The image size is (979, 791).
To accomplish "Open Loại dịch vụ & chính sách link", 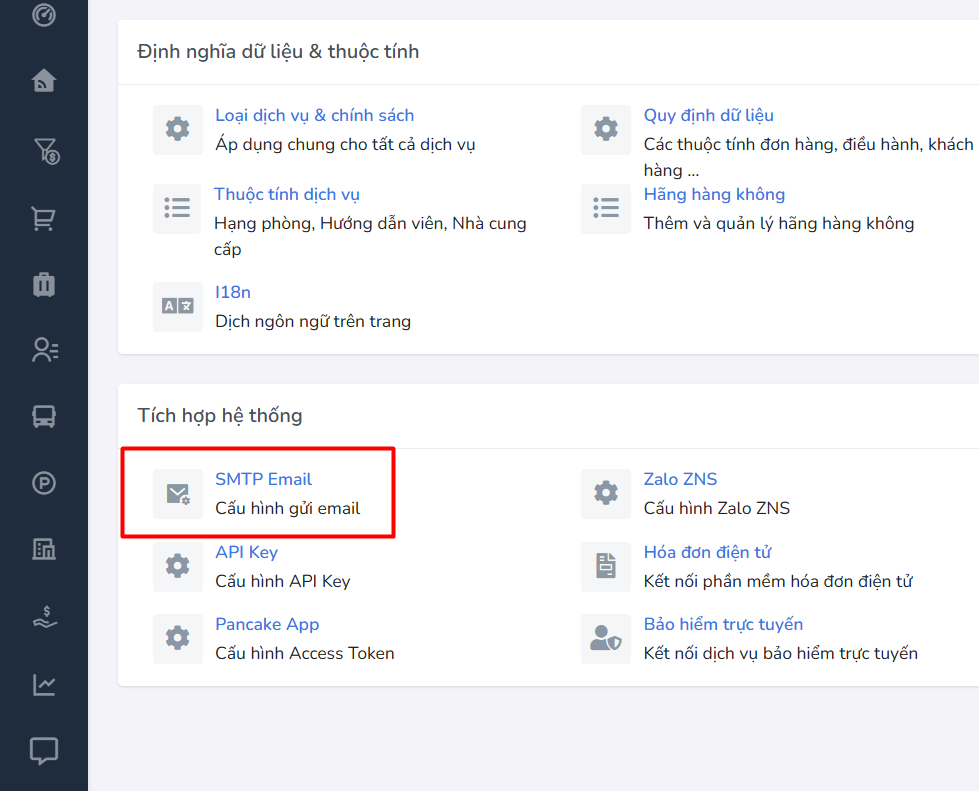I will (314, 115).
